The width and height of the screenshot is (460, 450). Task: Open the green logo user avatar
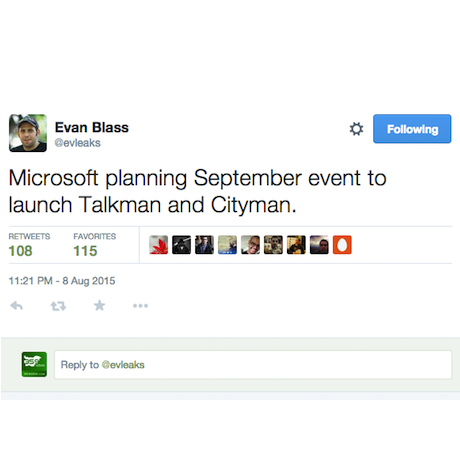34,364
